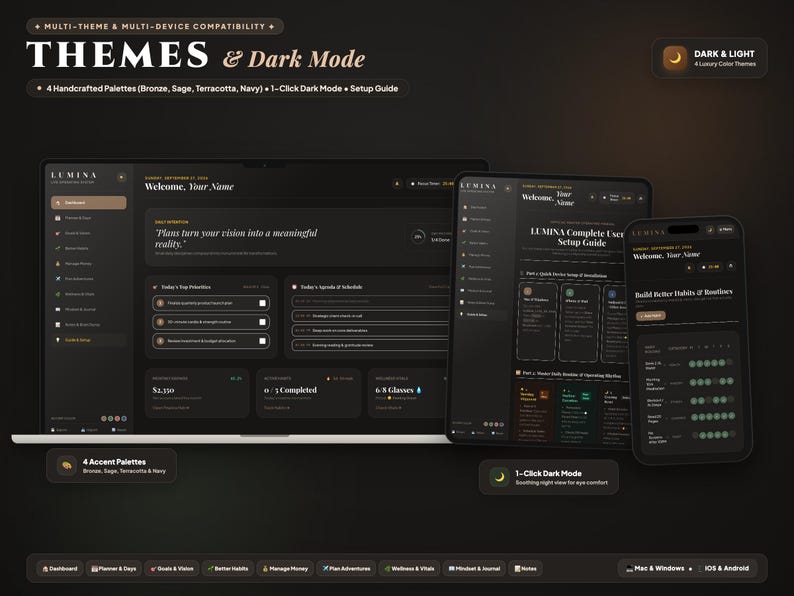Select the Manage Money chip in bottom bar

[x=286, y=569]
